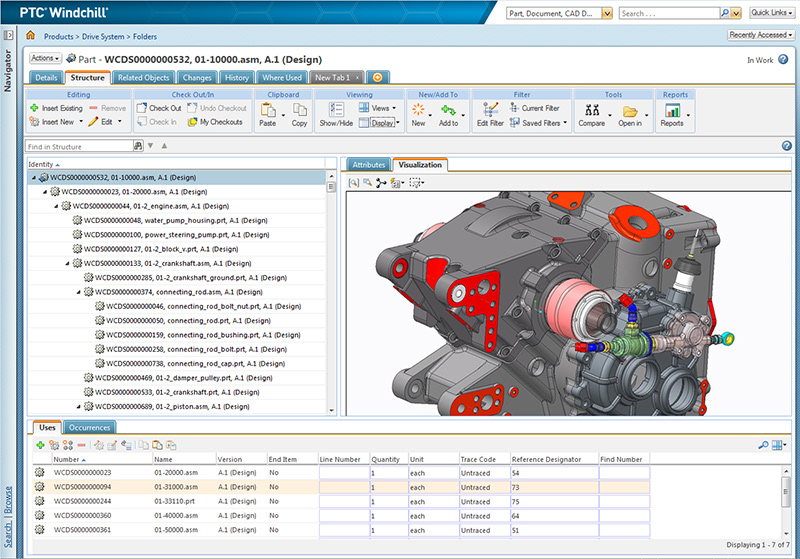Open the Actions dropdown
The image size is (800, 559).
tap(45, 58)
